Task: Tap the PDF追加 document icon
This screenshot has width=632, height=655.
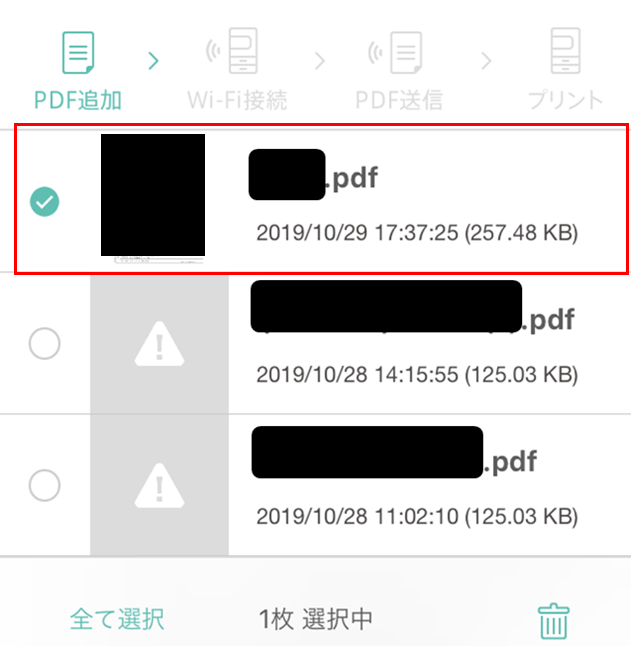Action: (78, 53)
